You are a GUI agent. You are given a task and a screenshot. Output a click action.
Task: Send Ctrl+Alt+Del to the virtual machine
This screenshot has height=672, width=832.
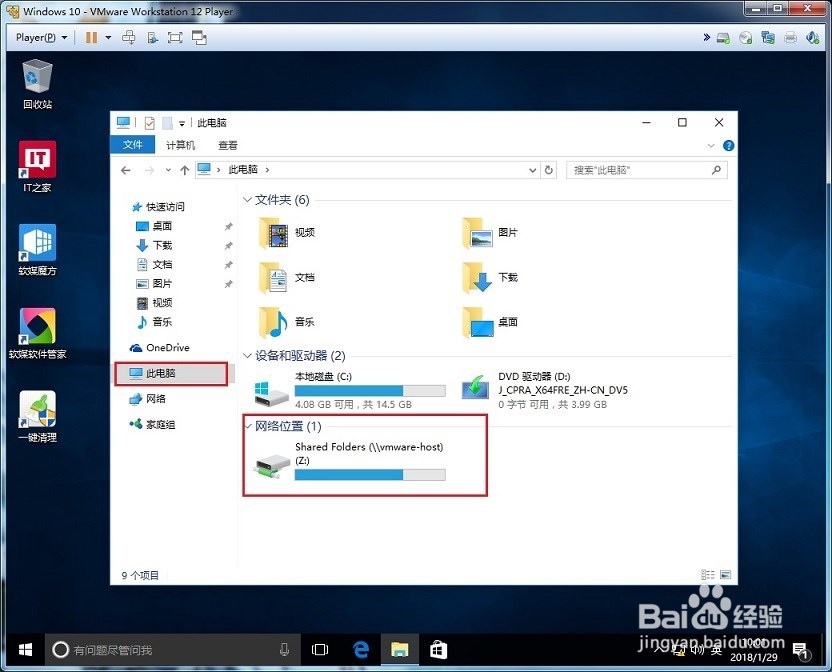pos(129,37)
